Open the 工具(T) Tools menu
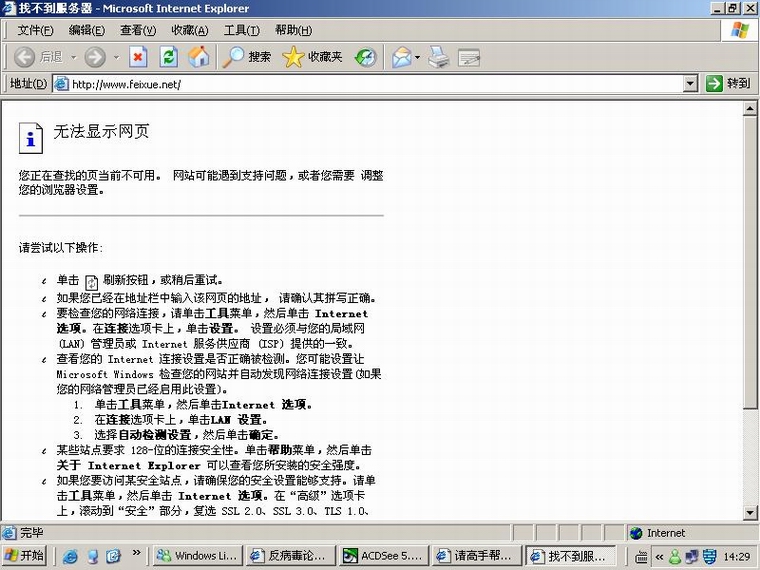Viewport: 760px width, 570px height. (241, 31)
